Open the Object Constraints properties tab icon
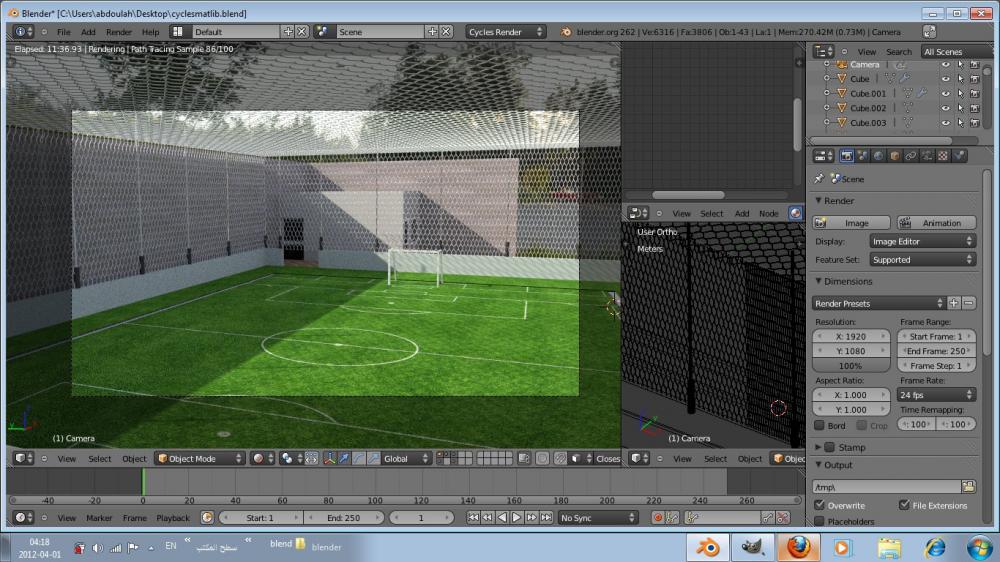Screen dimensions: 1000x562 click(911, 156)
